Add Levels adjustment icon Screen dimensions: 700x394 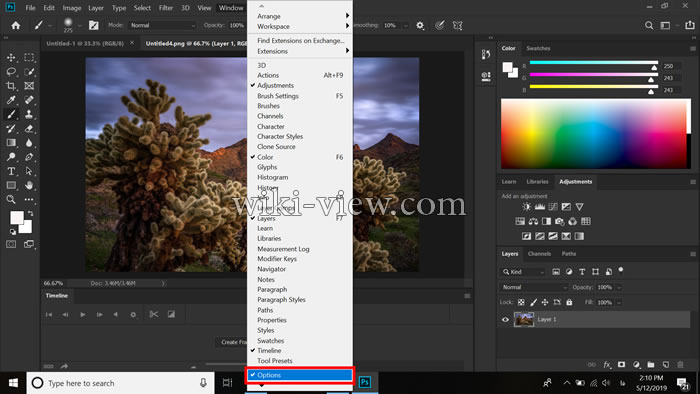click(540, 207)
